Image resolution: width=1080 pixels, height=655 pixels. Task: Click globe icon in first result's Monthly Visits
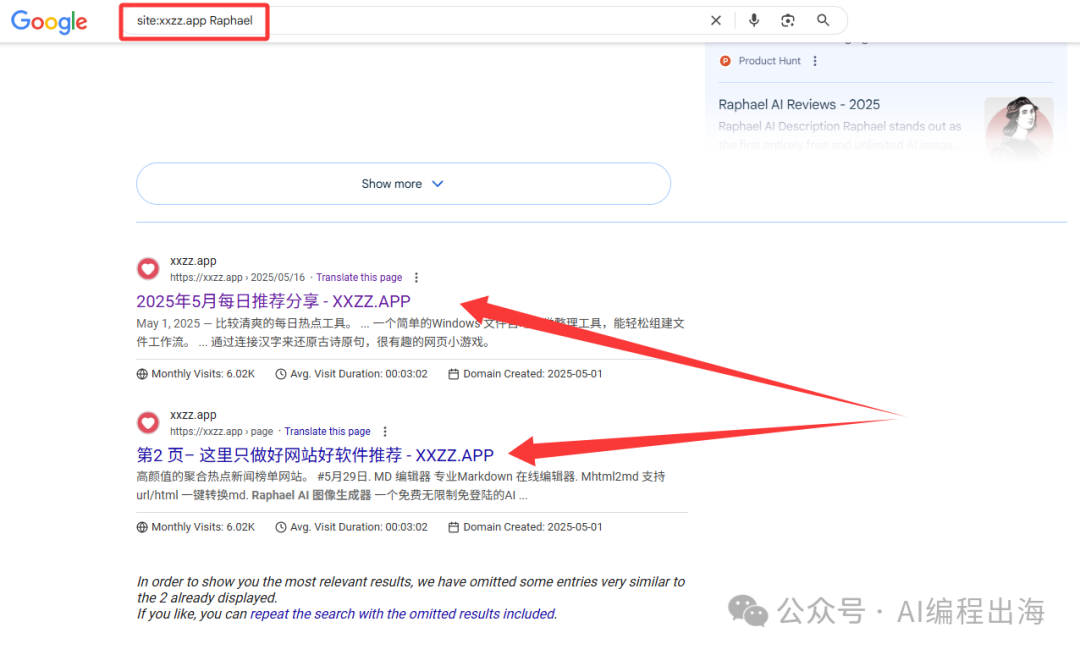point(142,374)
